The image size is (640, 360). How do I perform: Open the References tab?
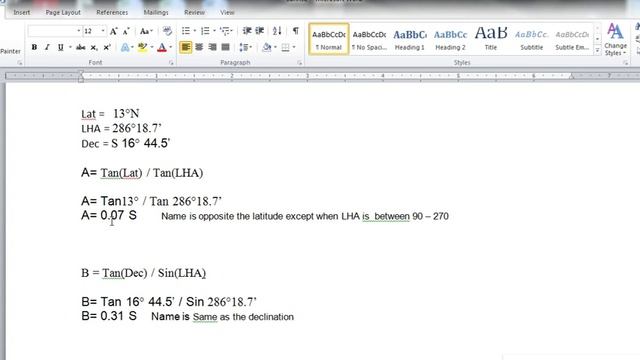coord(112,13)
